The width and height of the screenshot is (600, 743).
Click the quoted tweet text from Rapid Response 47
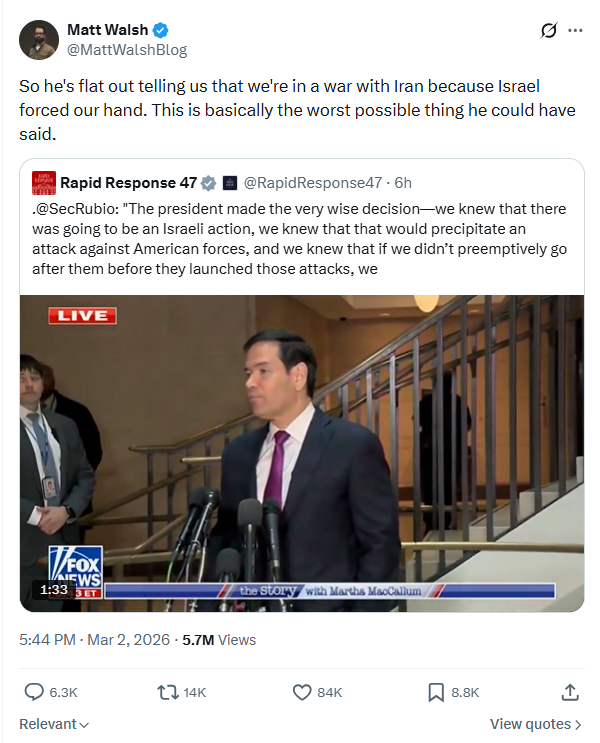point(302,239)
